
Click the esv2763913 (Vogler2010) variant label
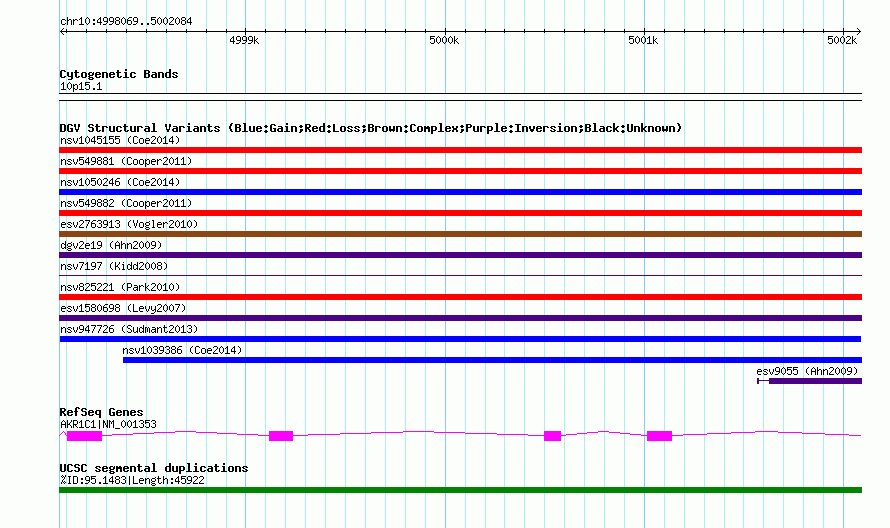129,224
